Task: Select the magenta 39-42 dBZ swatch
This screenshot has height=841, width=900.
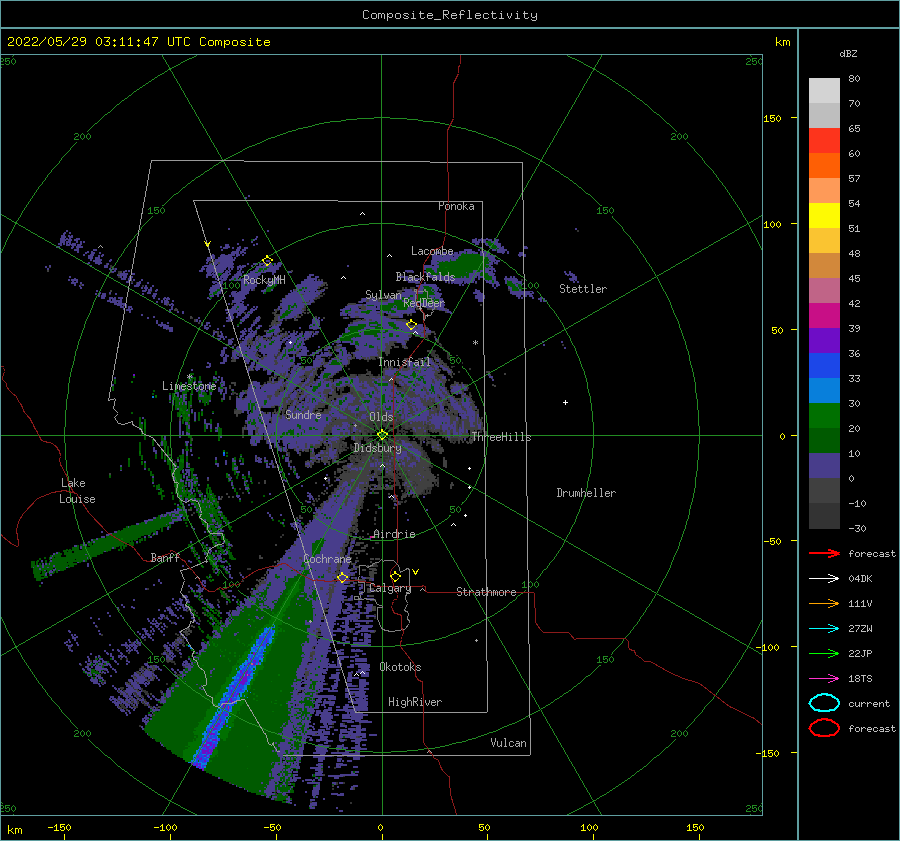Action: tap(824, 316)
